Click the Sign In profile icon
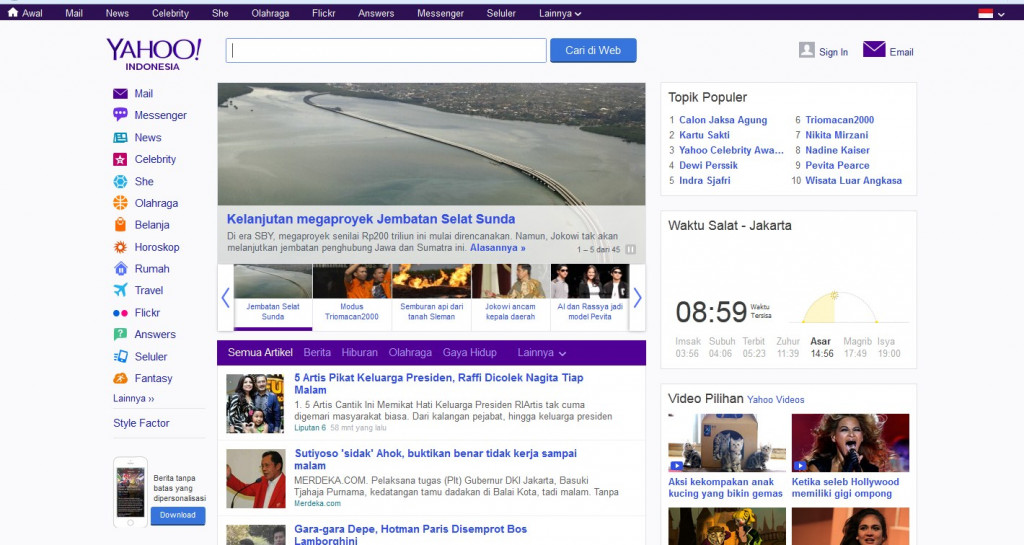 coord(807,50)
